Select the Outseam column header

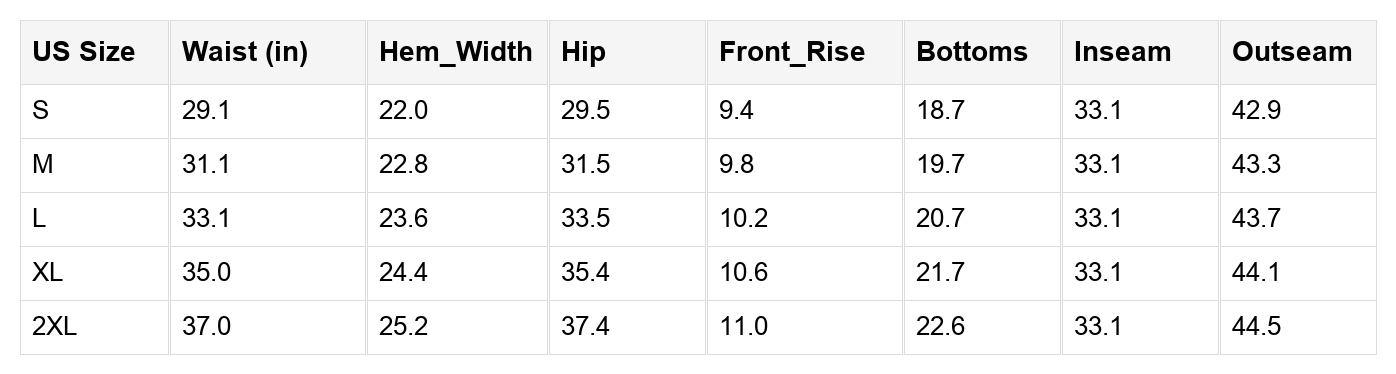tap(1298, 52)
